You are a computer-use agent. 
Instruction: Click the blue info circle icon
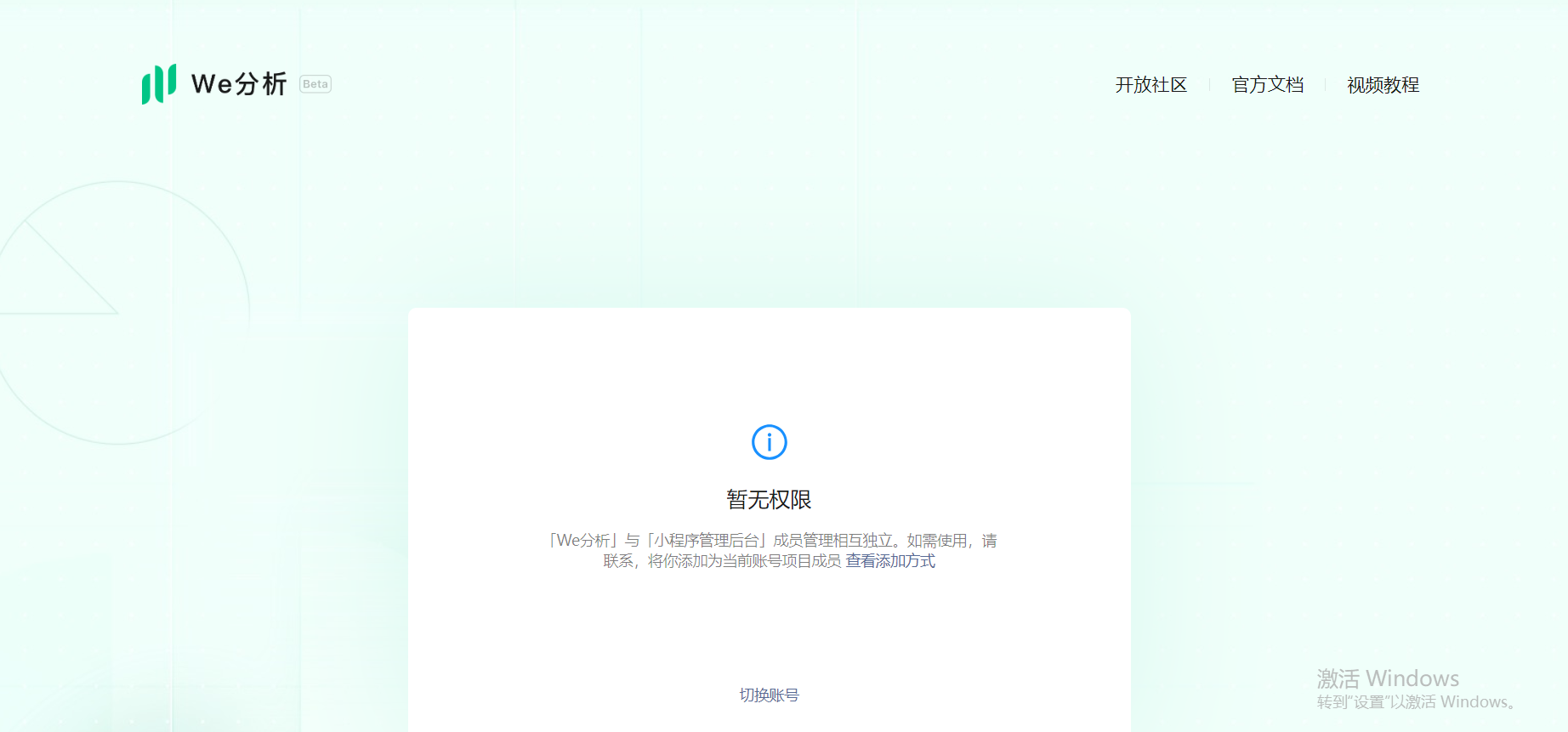pyautogui.click(x=770, y=442)
